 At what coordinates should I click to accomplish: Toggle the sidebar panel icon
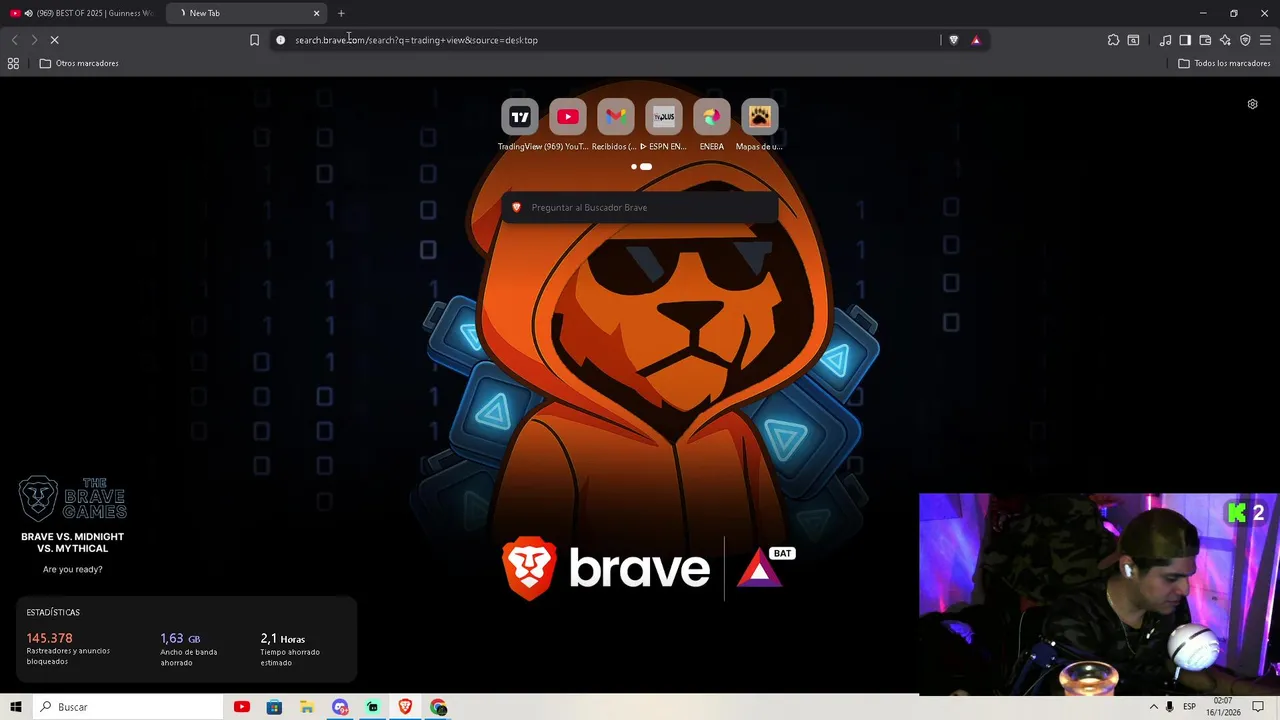coord(1185,40)
